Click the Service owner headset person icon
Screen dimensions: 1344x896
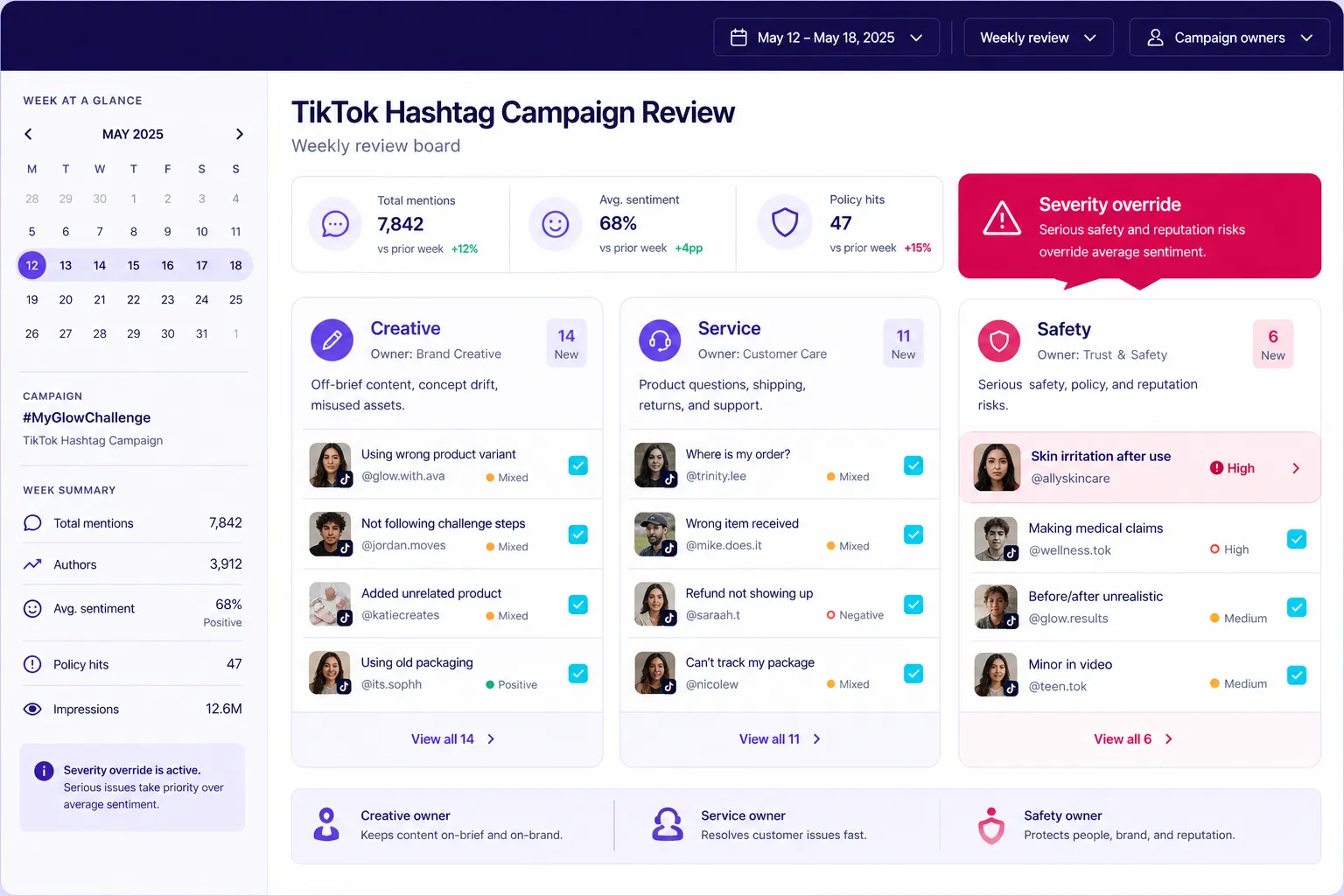tap(668, 824)
